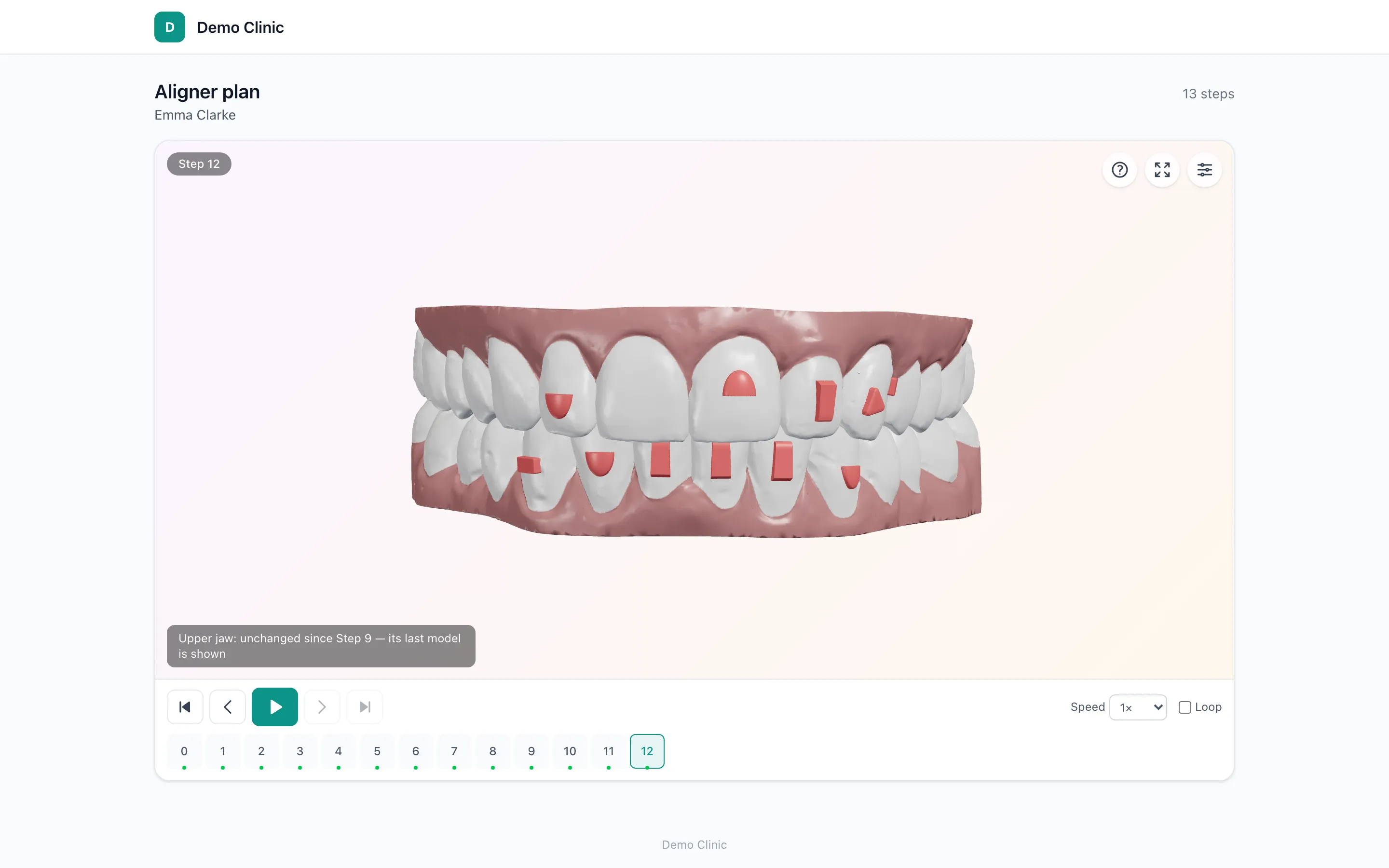Click the Demo Clinic header title
Screen dimensions: 1389x868
coord(240,27)
